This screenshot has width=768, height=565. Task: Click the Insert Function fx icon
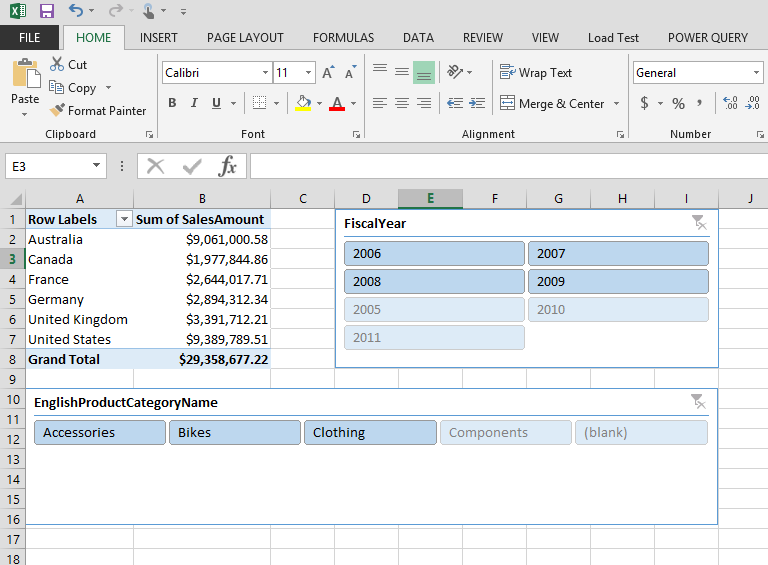pos(228,166)
